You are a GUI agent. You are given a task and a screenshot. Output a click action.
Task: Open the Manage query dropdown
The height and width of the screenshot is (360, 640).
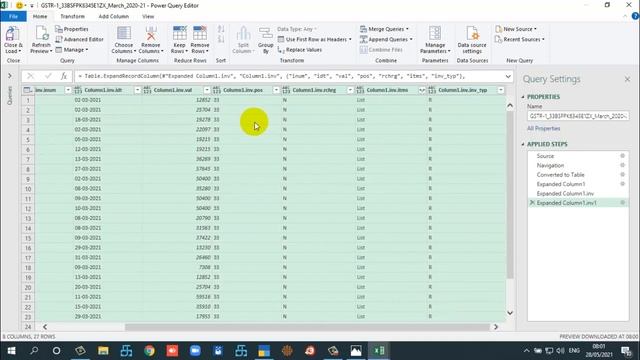click(72, 49)
